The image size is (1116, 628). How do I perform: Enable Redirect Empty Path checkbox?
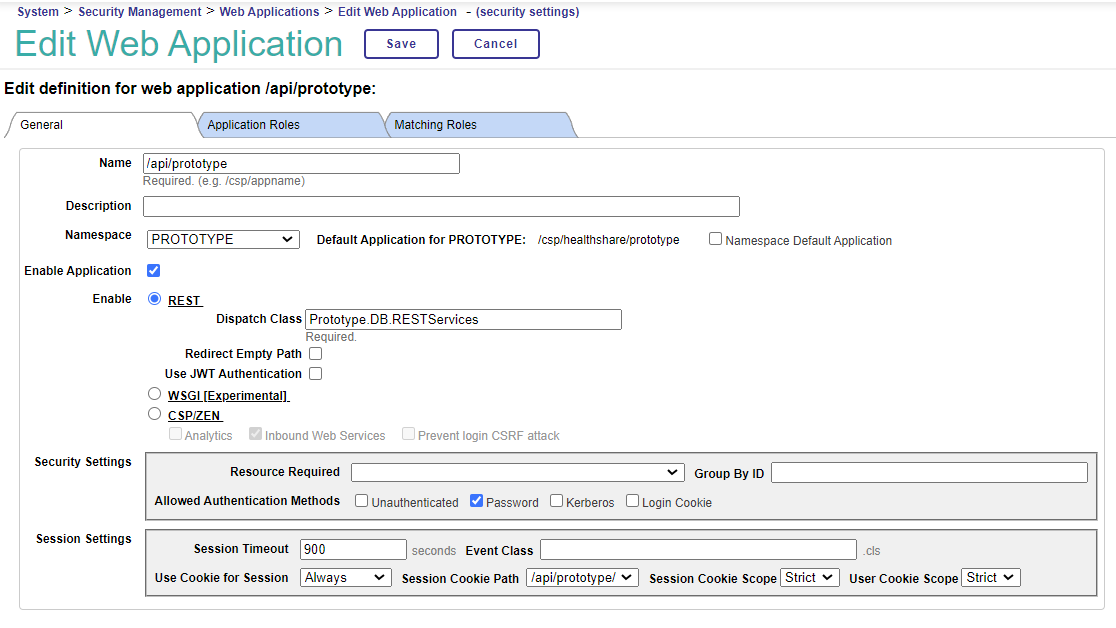coord(315,354)
